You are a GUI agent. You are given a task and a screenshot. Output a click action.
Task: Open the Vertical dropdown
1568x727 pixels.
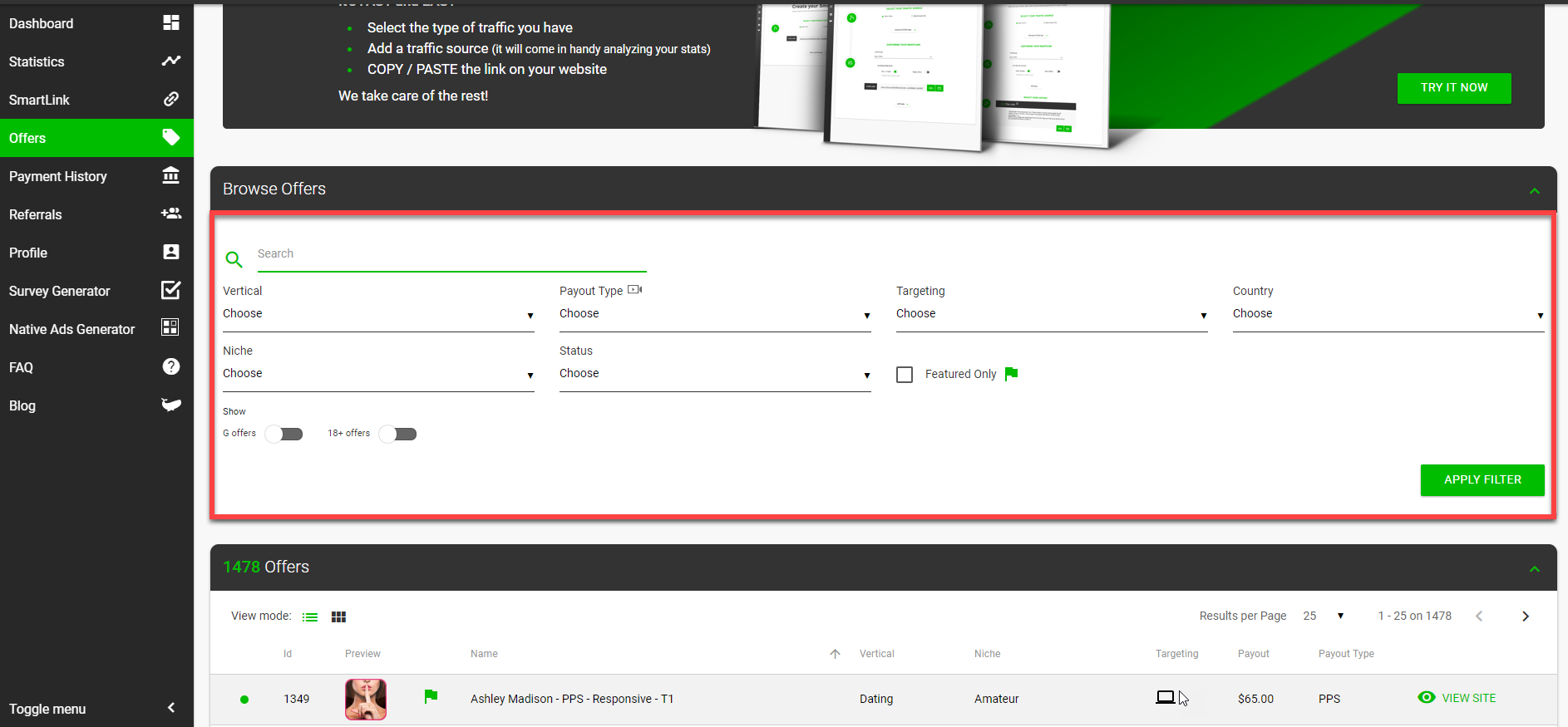pos(378,314)
